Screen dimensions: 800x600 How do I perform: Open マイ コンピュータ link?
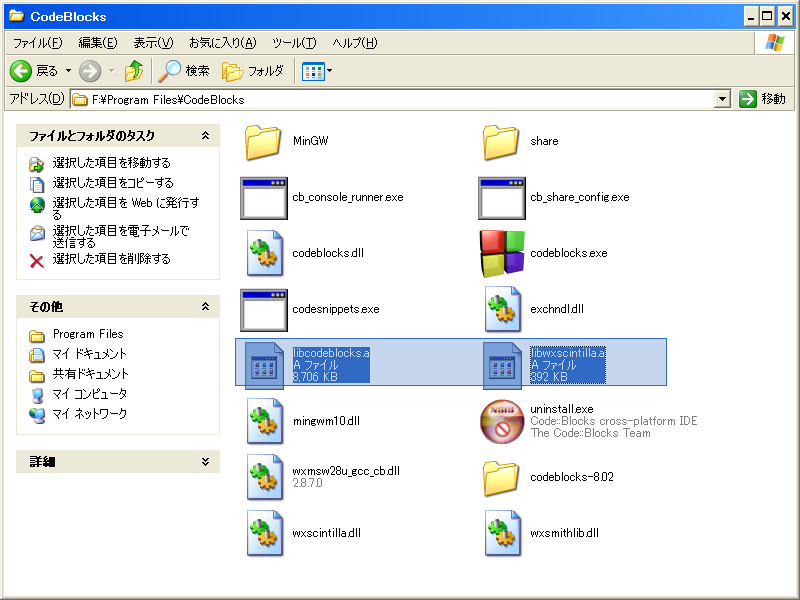[89, 394]
